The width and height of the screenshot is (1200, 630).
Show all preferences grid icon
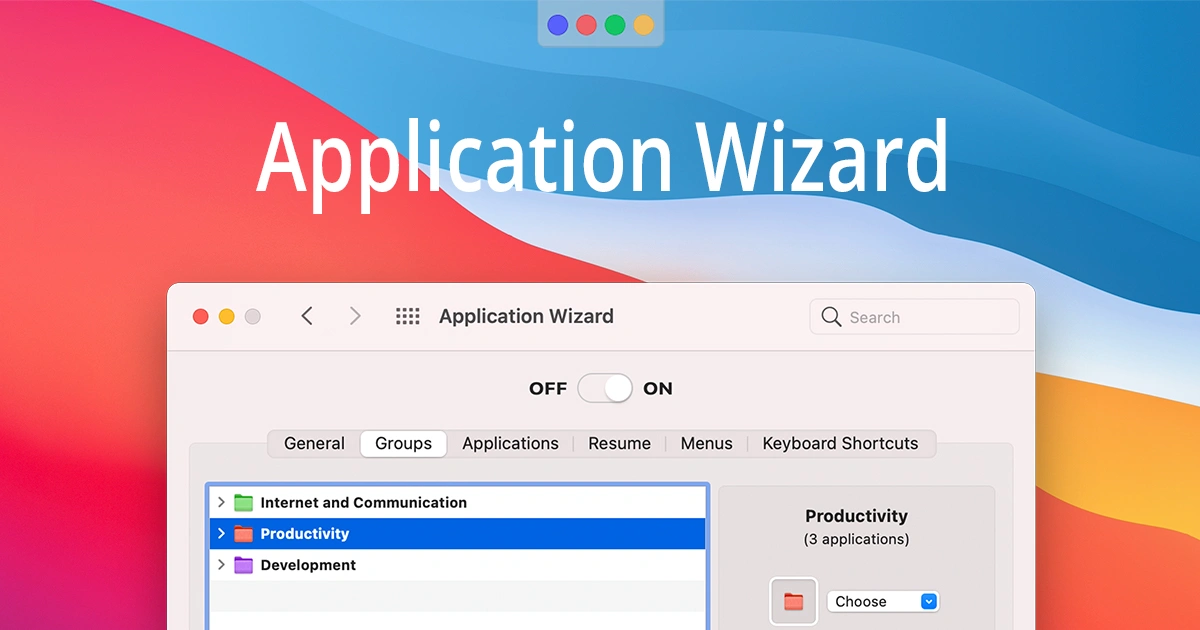[x=407, y=316]
